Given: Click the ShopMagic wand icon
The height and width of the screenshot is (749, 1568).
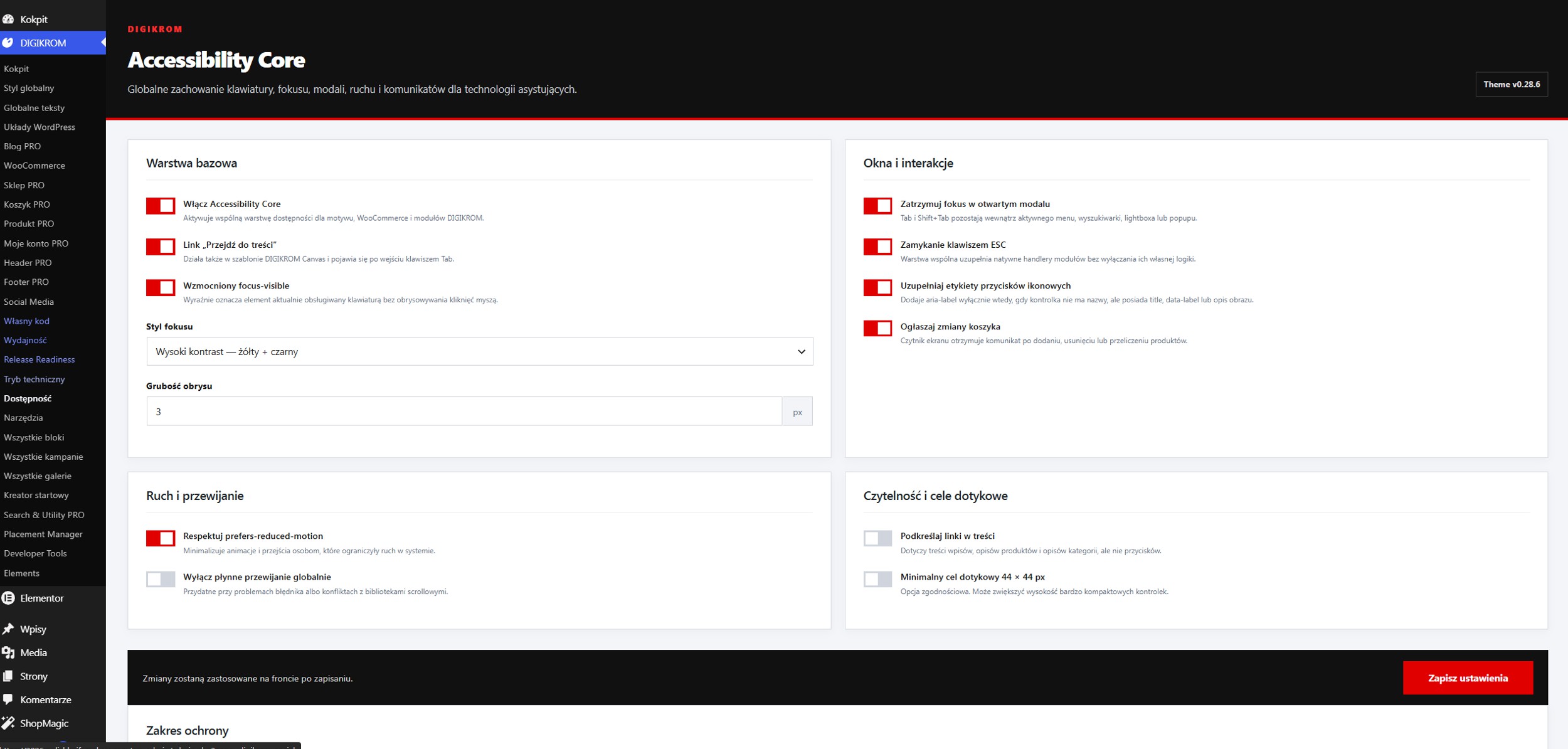Looking at the screenshot, I should pyautogui.click(x=8, y=723).
